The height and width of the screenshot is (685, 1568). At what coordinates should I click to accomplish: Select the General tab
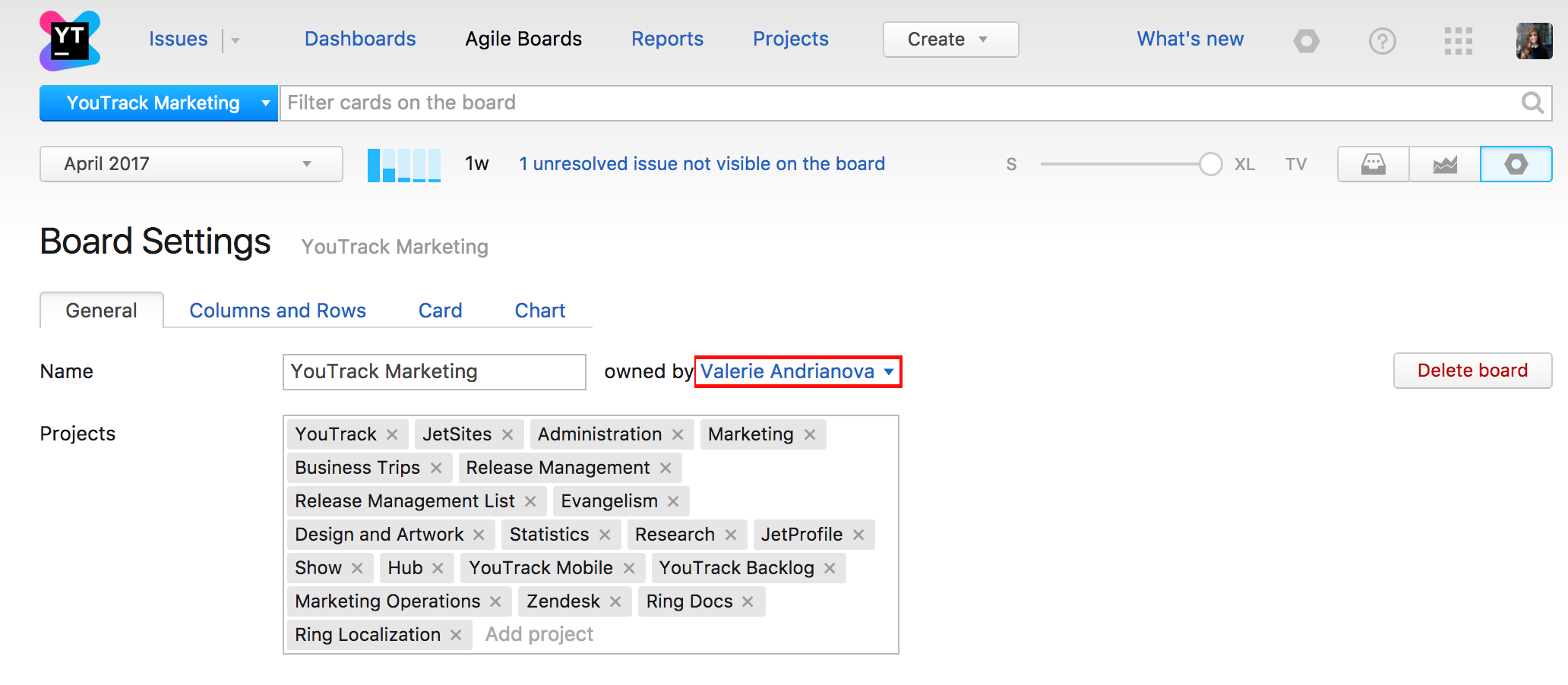[102, 311]
